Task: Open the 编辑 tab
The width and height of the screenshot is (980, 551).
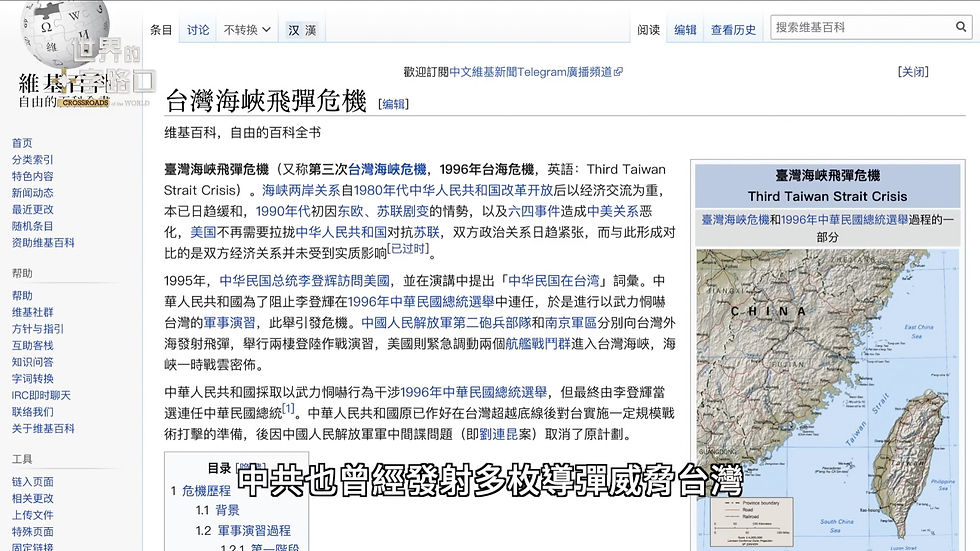Action: 685,29
